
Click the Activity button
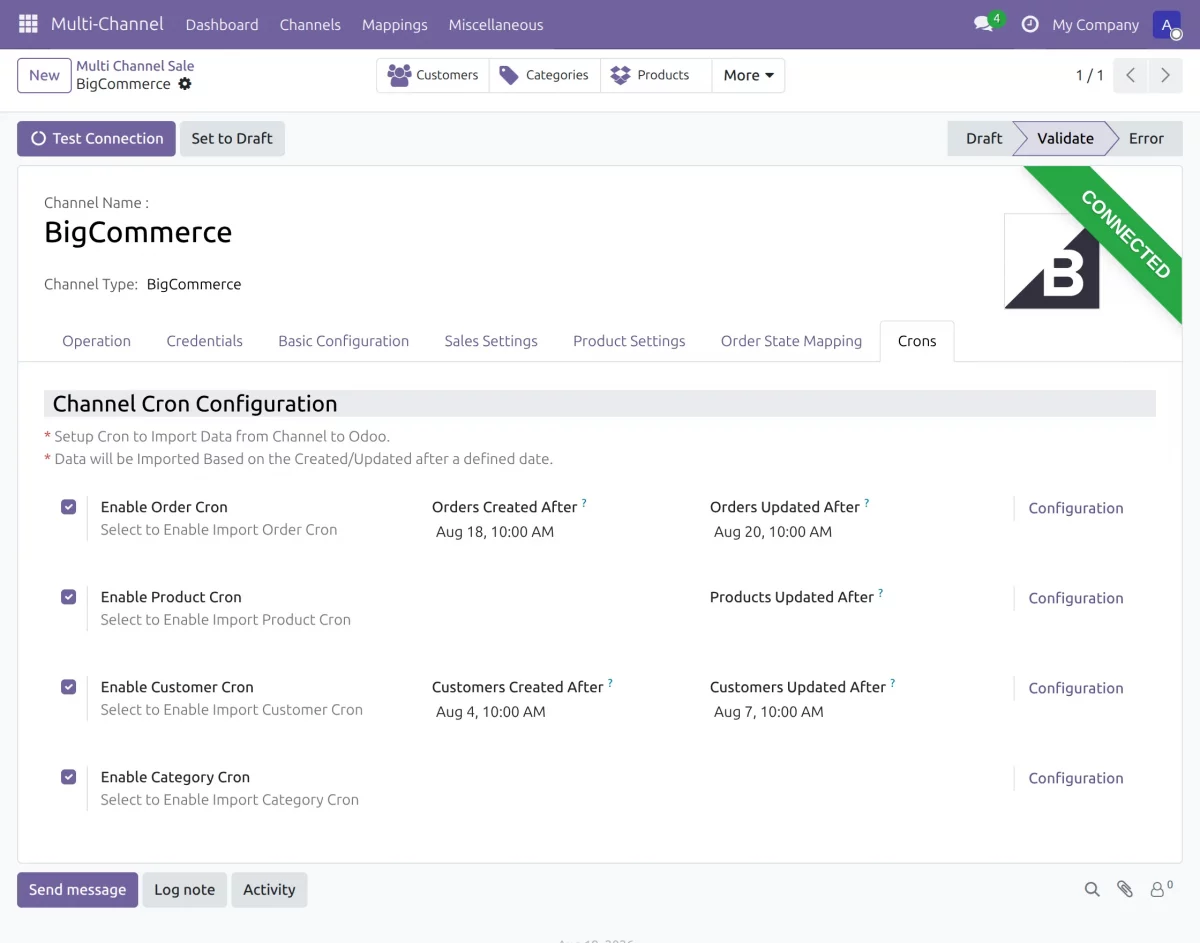pos(269,889)
